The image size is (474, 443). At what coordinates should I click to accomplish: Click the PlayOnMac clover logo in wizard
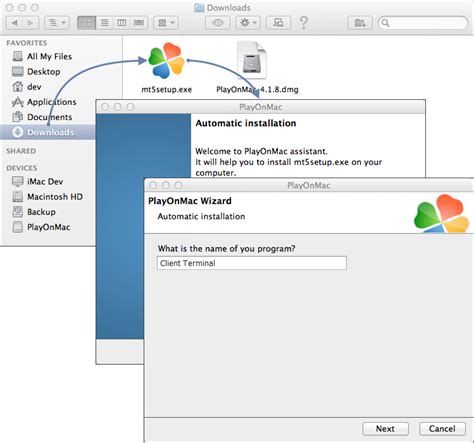pyautogui.click(x=443, y=214)
